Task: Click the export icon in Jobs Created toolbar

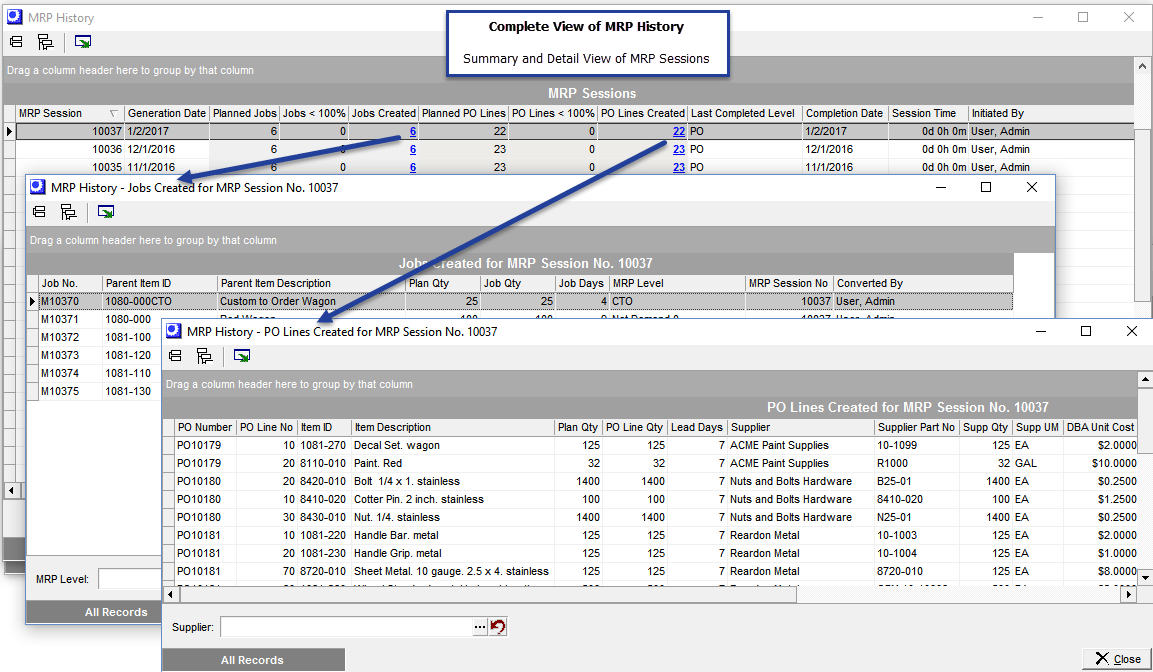Action: click(x=105, y=211)
